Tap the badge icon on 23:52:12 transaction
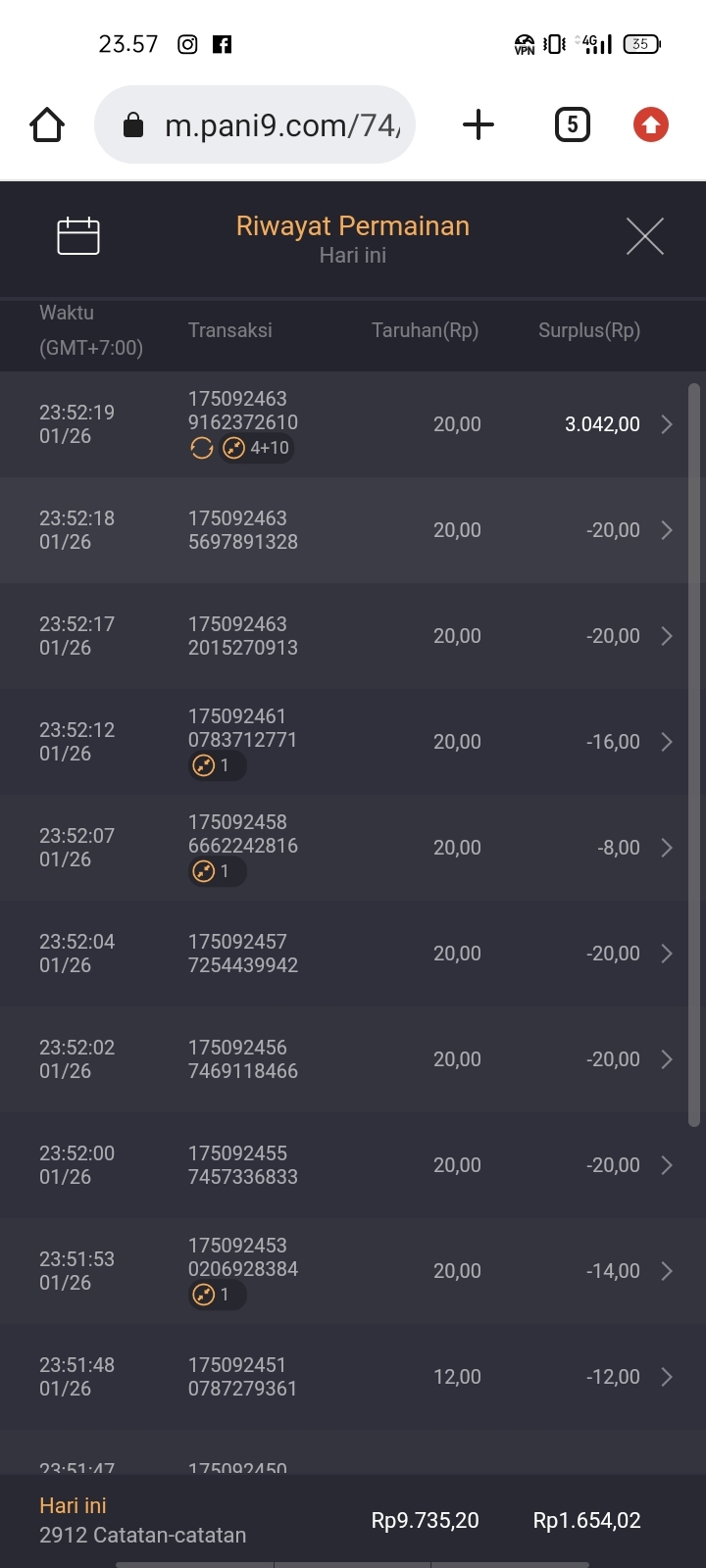Screen dimensions: 706x1568 [204, 765]
